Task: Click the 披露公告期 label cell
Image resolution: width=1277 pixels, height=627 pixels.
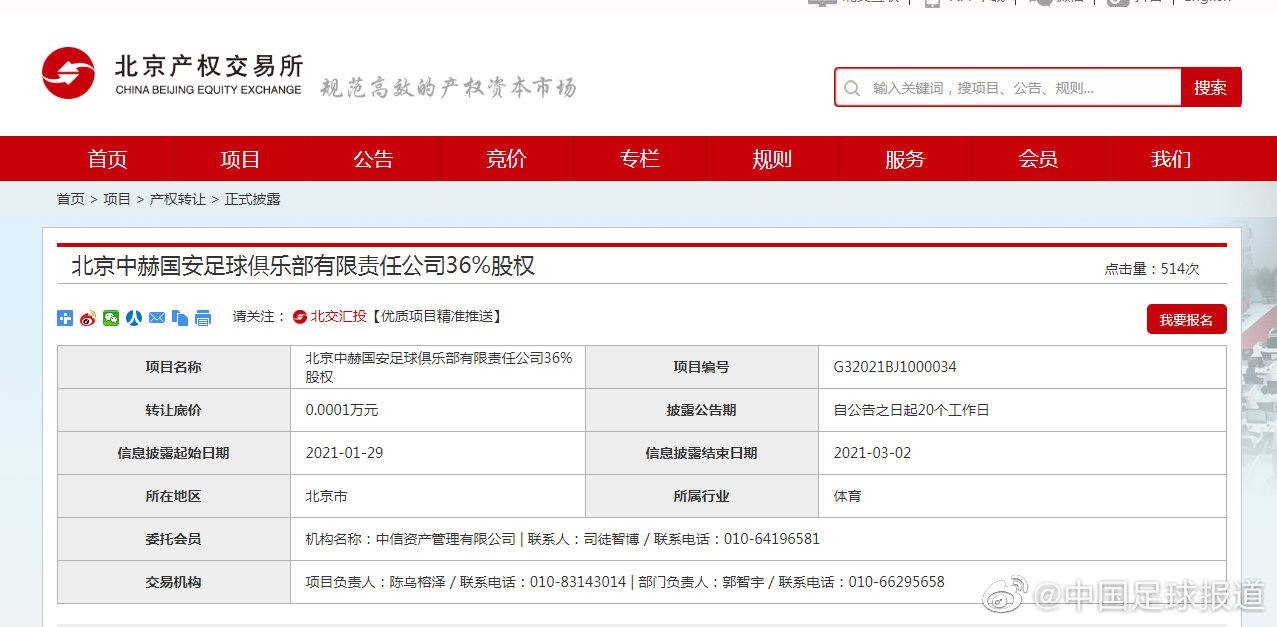Action: tap(701, 410)
